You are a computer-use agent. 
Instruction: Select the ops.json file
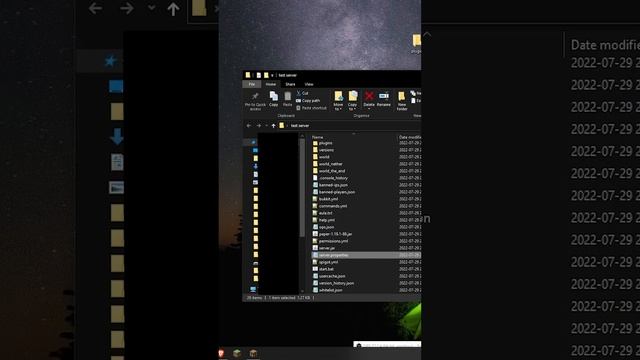[x=323, y=227]
